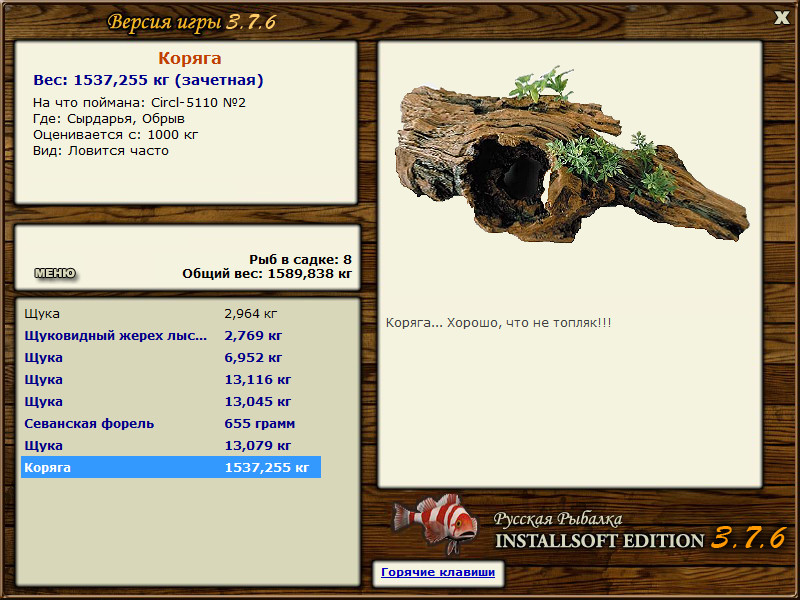Screen dimensions: 800x600
Task: Click the Коряга description text under image
Action: 498,323
